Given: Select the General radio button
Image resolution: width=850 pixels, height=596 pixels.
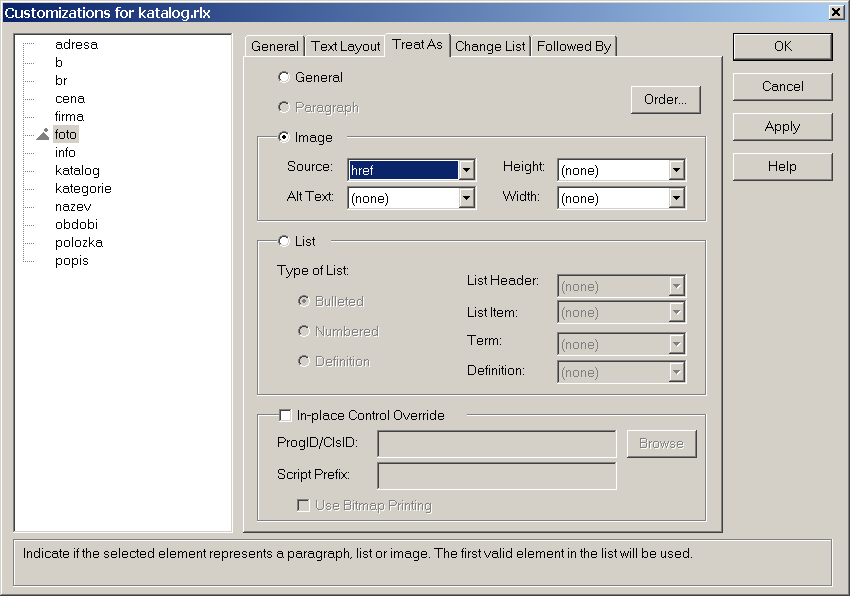Looking at the screenshot, I should (284, 77).
